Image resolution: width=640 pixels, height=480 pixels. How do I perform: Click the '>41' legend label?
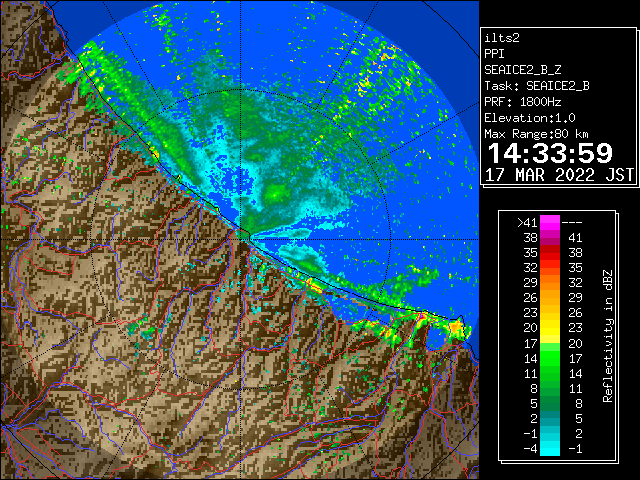527,223
